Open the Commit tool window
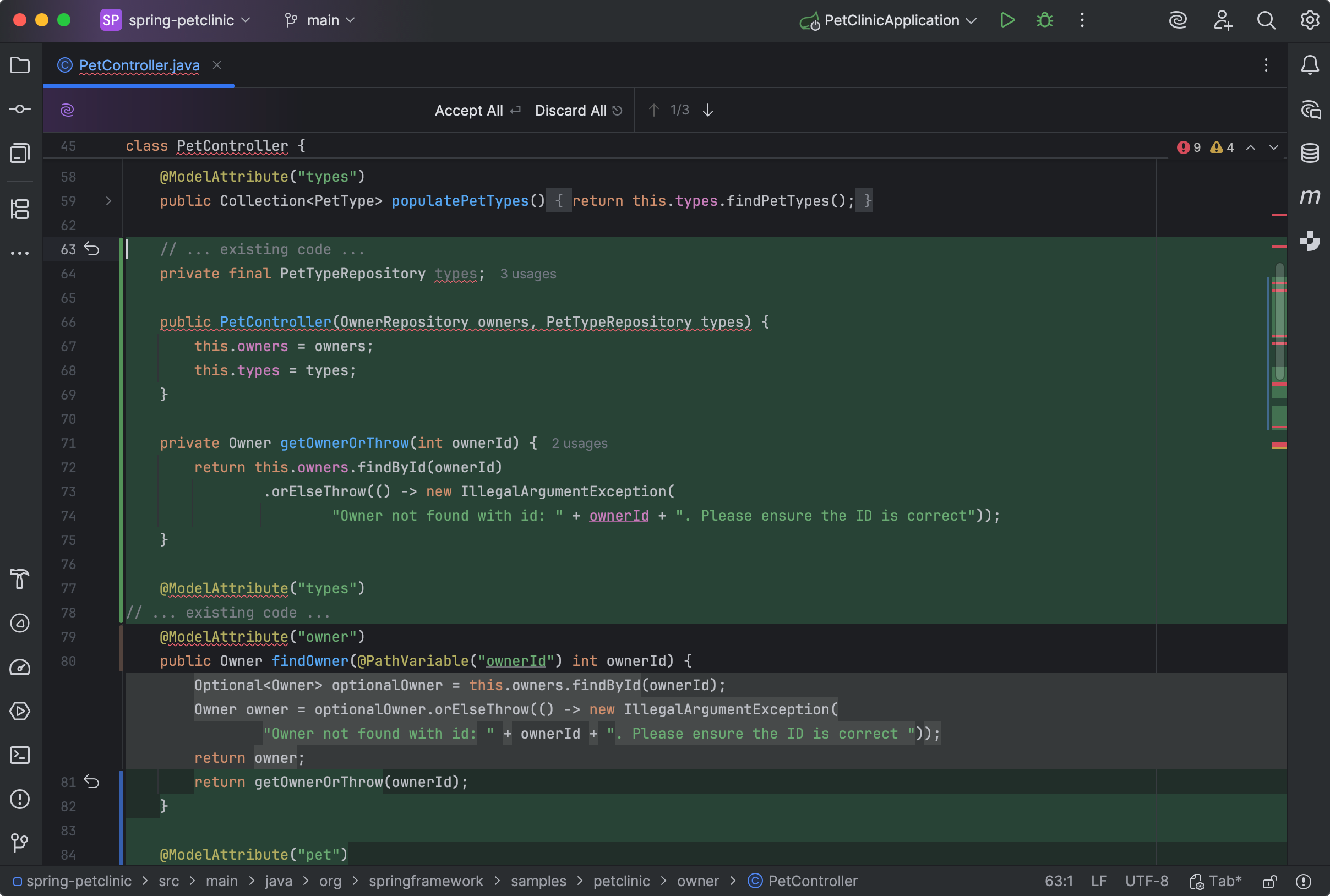1330x896 pixels. click(x=20, y=108)
